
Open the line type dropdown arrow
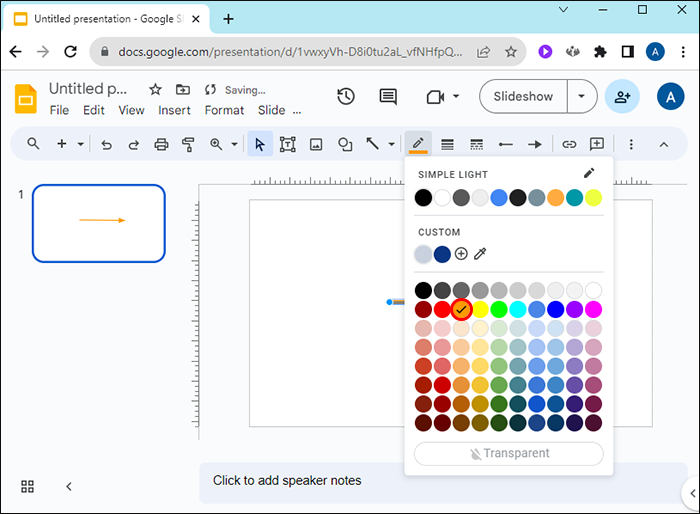click(x=390, y=144)
